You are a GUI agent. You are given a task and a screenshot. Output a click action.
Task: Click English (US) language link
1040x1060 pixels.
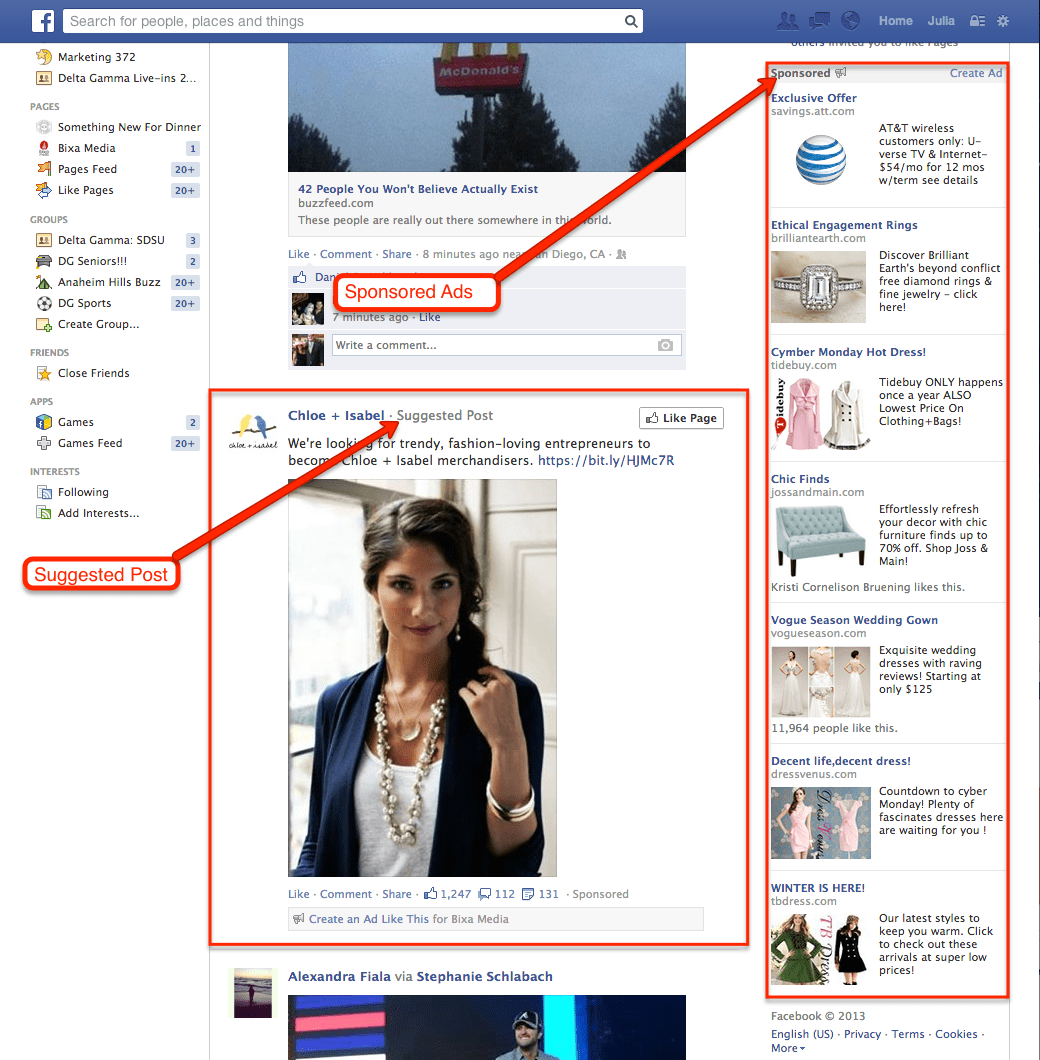click(802, 1034)
